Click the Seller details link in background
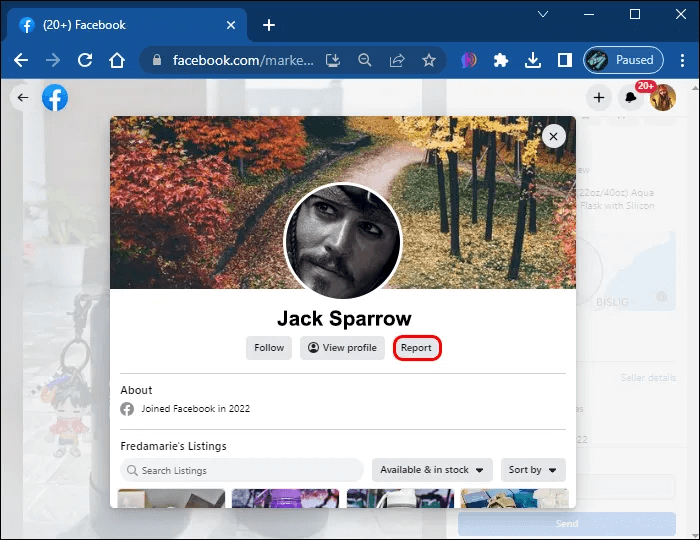Screen dimensions: 700x540 pos(648,378)
